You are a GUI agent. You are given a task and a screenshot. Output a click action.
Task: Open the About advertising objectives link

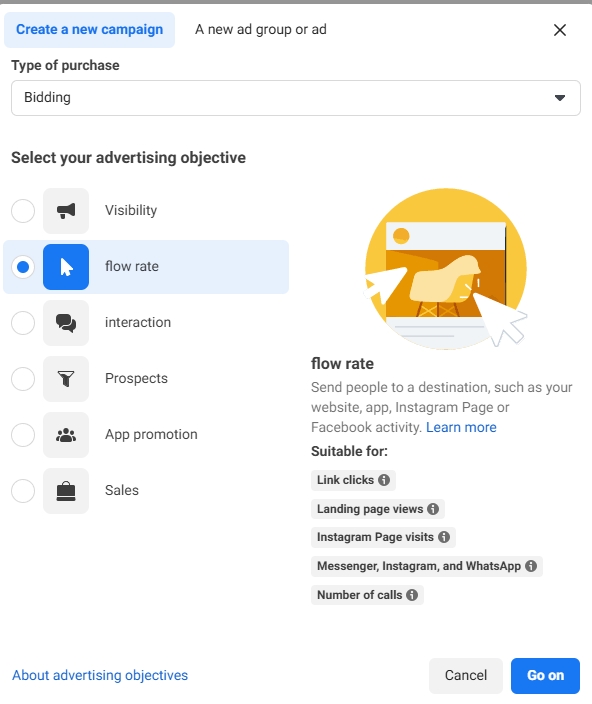[x=100, y=675]
